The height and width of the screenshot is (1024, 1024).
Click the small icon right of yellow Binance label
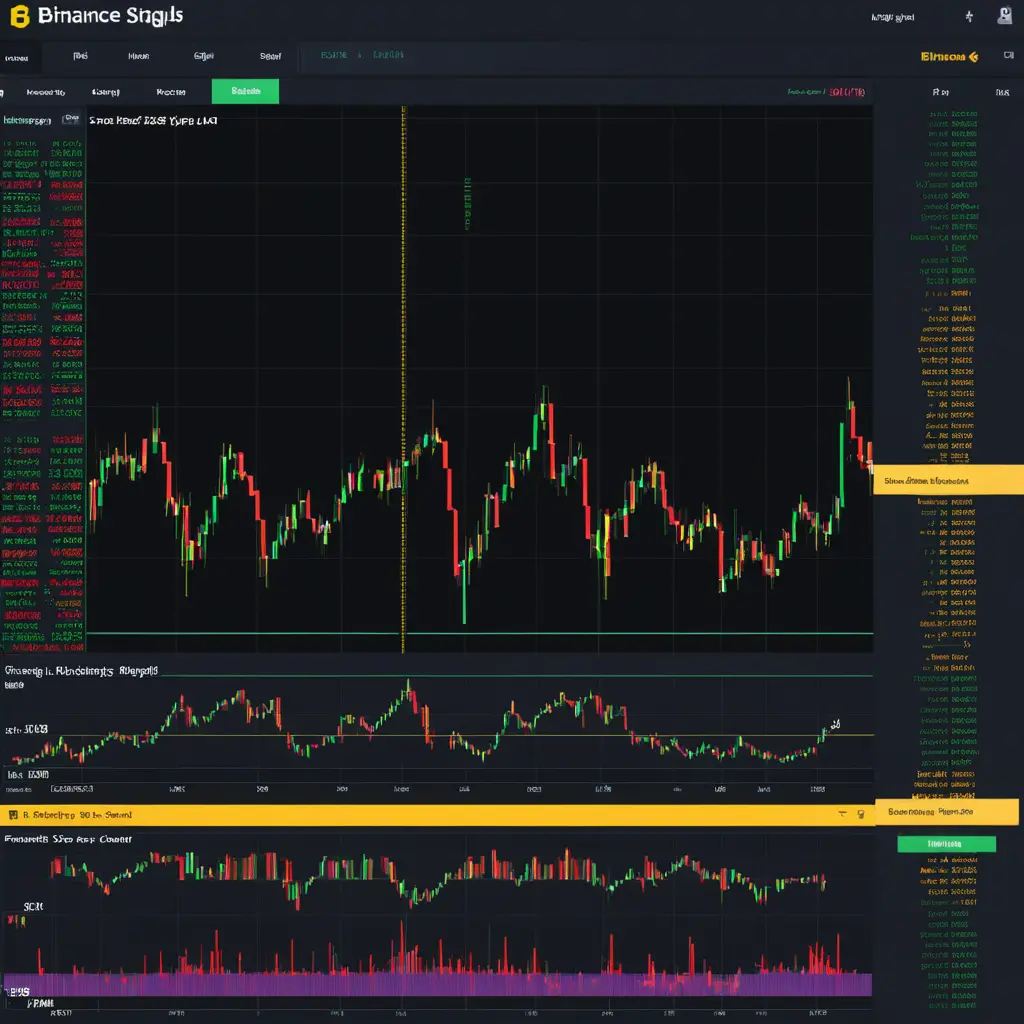[1007, 57]
